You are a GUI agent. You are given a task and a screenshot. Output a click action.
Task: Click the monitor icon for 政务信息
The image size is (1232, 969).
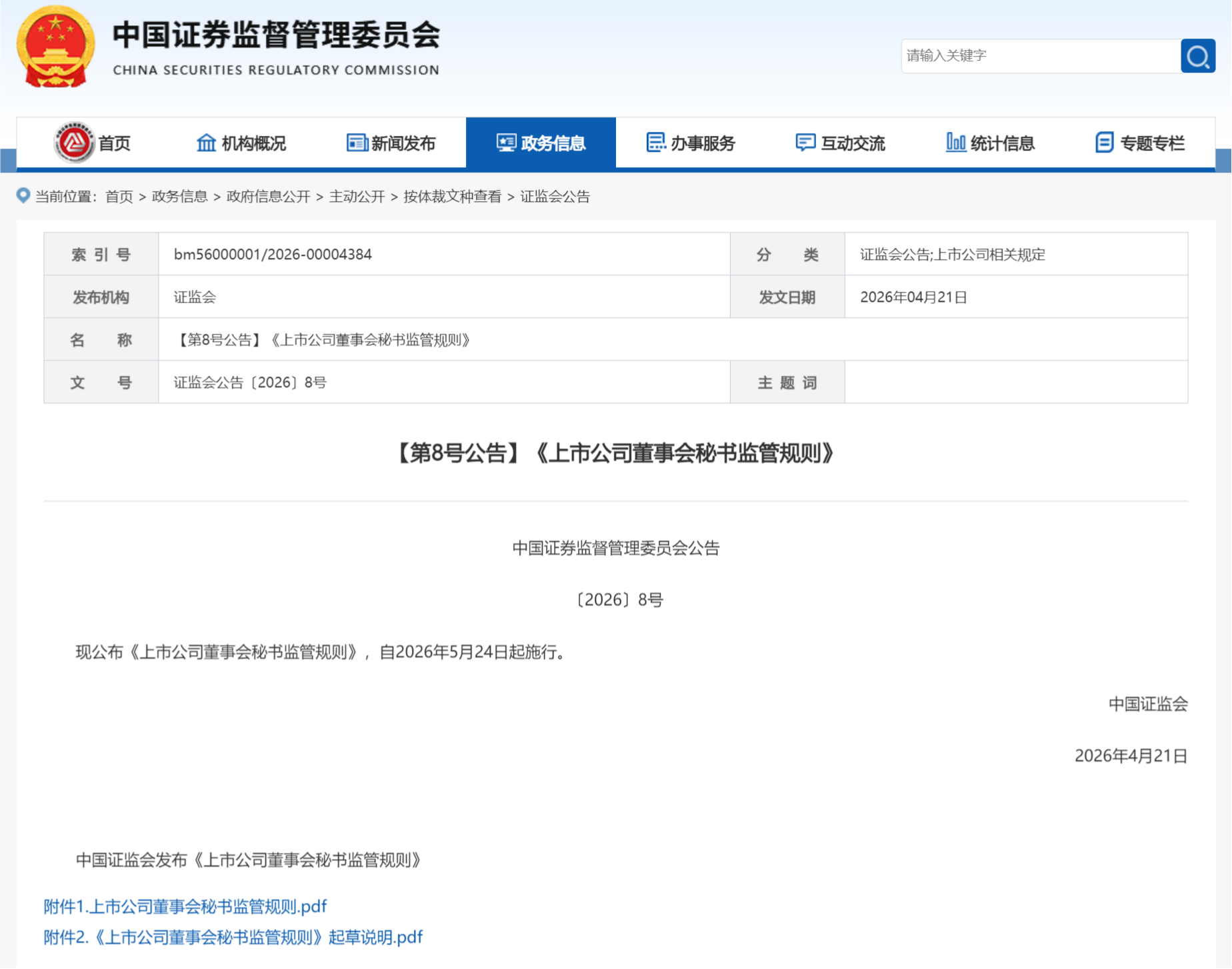tap(507, 142)
